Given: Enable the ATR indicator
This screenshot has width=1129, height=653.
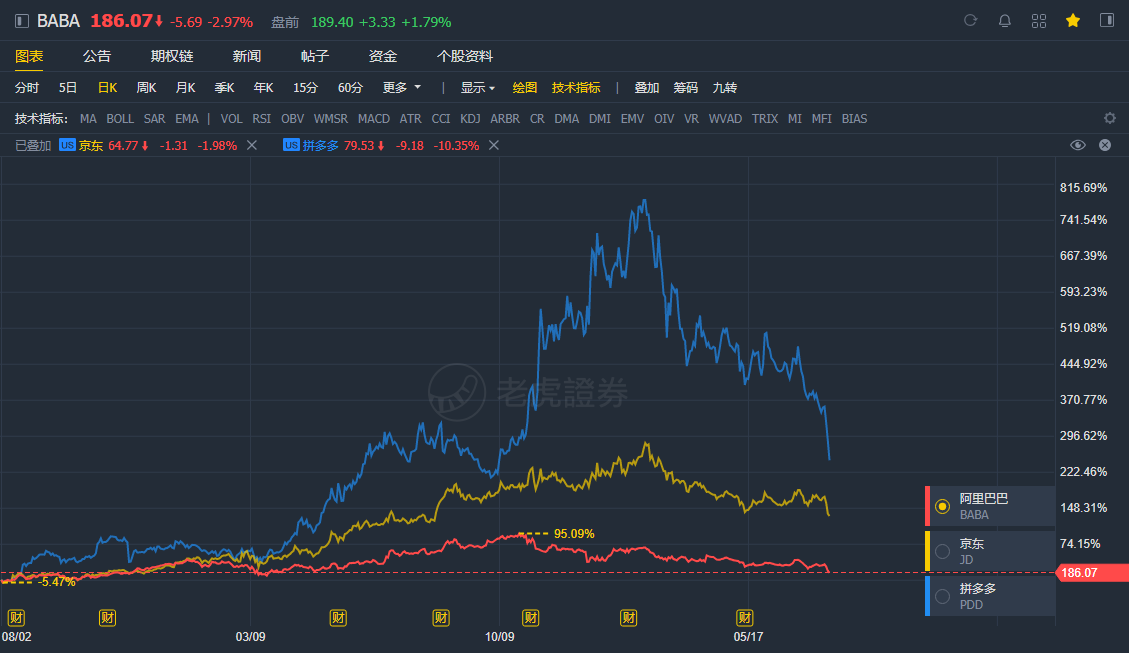Looking at the screenshot, I should click(x=410, y=119).
